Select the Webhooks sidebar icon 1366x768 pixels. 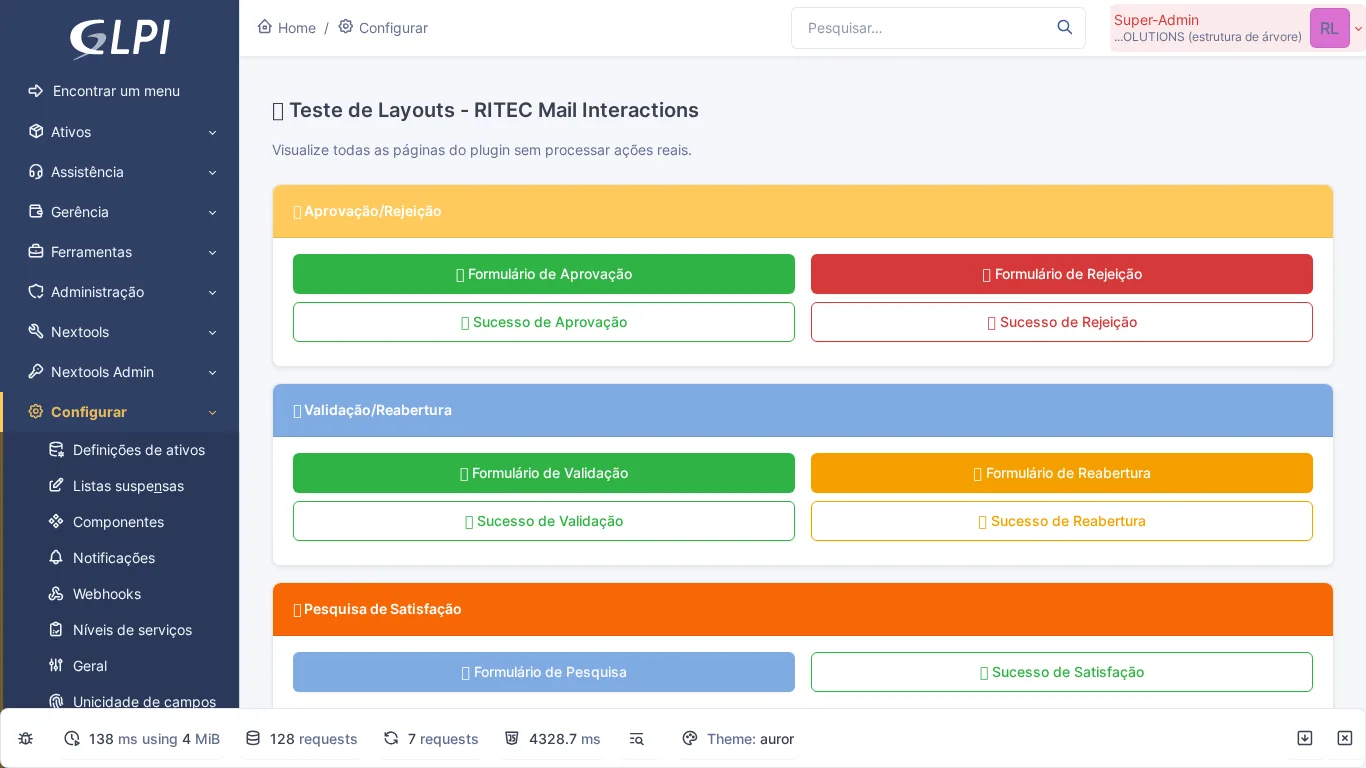(56, 594)
